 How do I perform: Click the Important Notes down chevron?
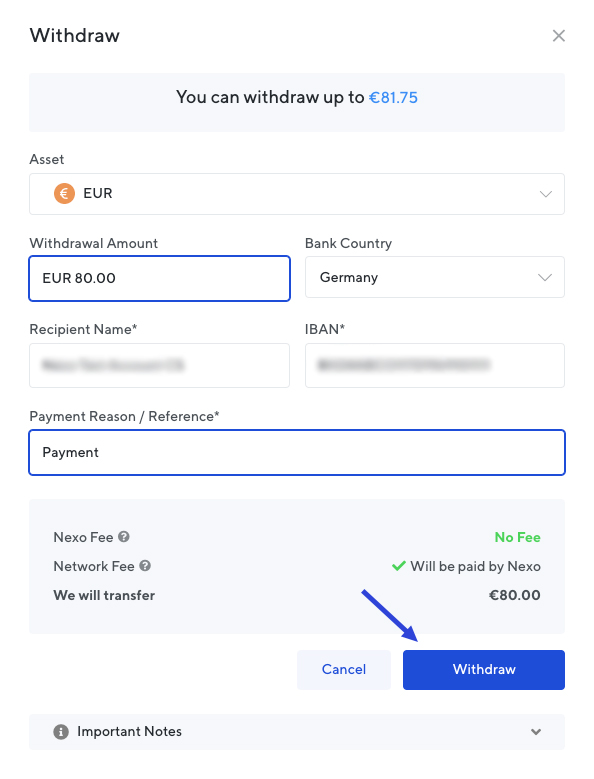pyautogui.click(x=536, y=732)
